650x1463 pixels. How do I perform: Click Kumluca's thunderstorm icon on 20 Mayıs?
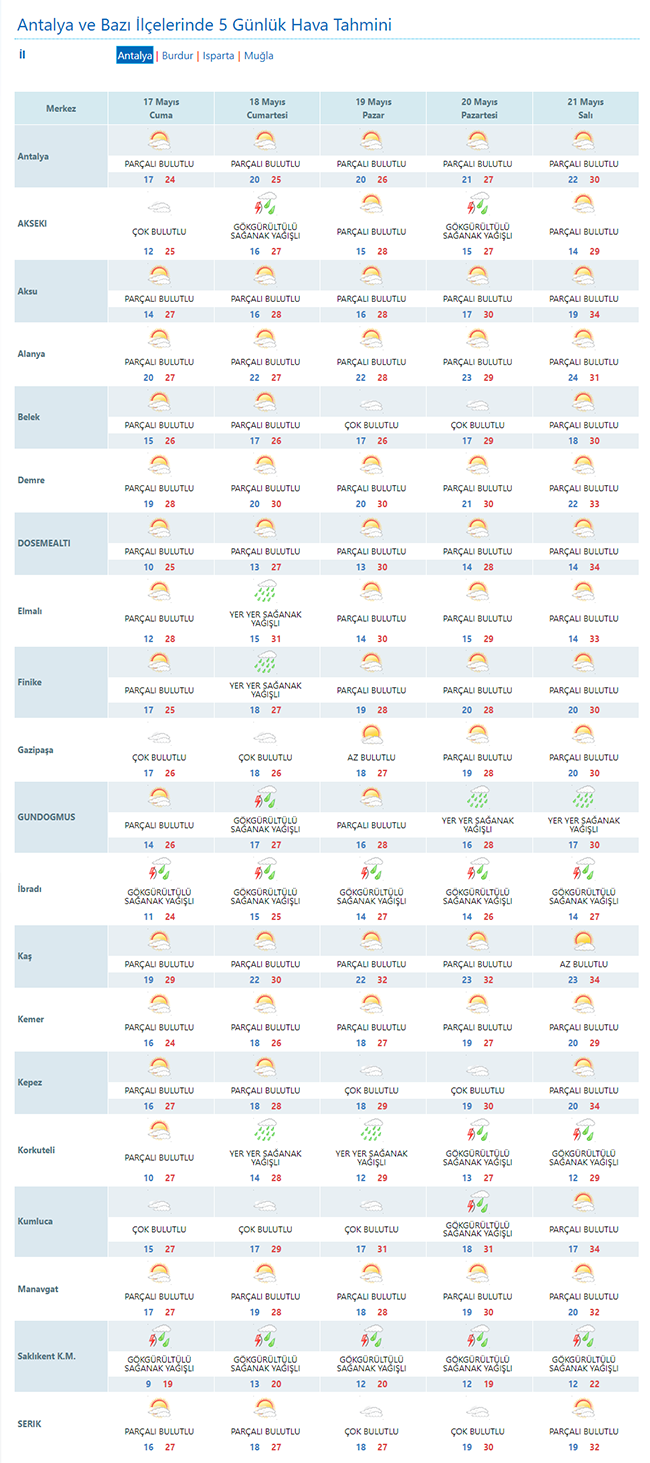pyautogui.click(x=478, y=1204)
